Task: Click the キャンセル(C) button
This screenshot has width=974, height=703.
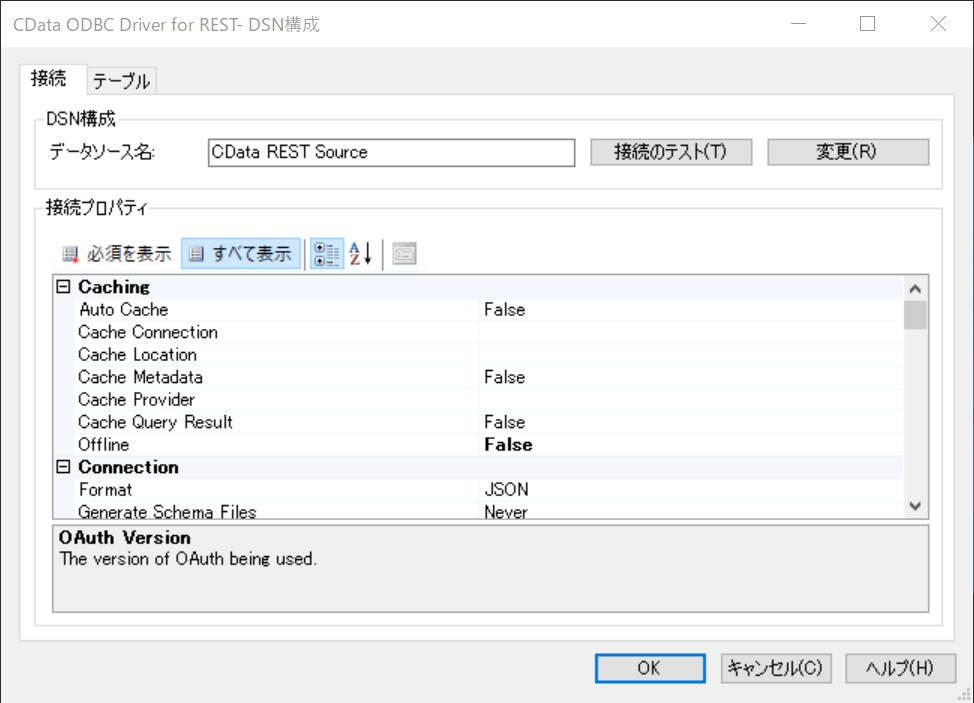Action: [776, 668]
